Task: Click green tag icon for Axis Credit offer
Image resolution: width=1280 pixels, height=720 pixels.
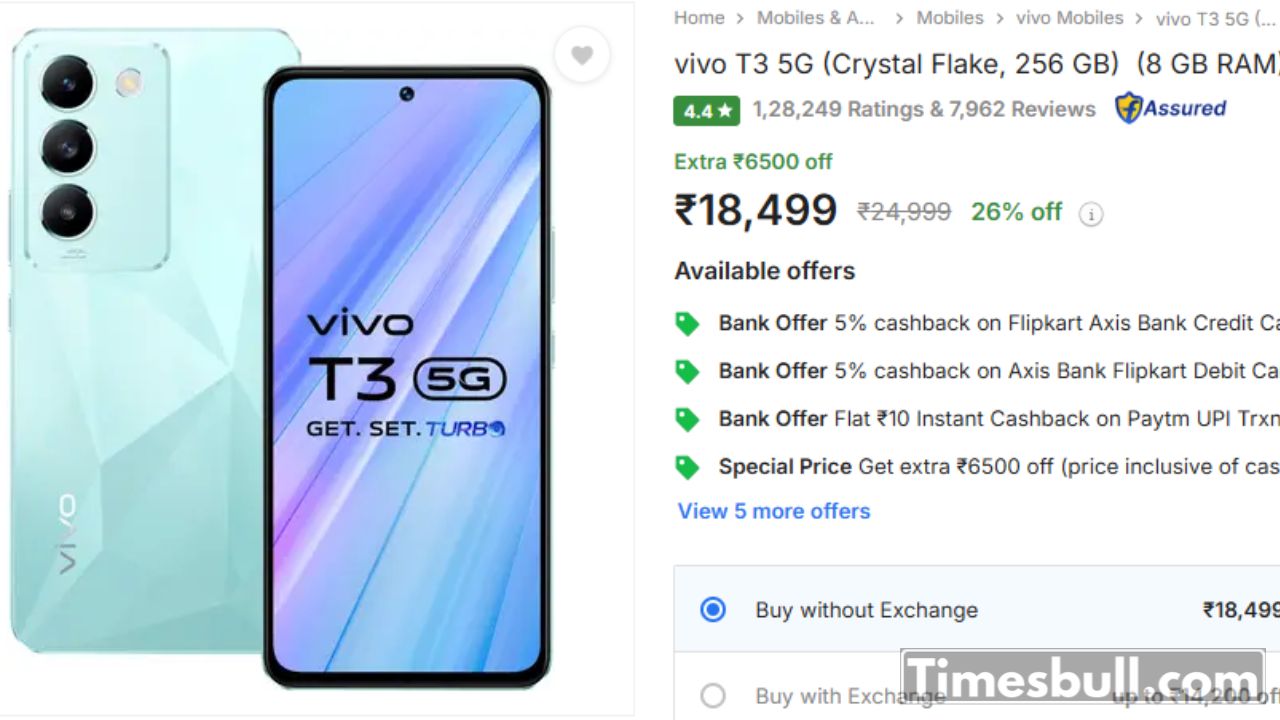Action: coord(687,323)
